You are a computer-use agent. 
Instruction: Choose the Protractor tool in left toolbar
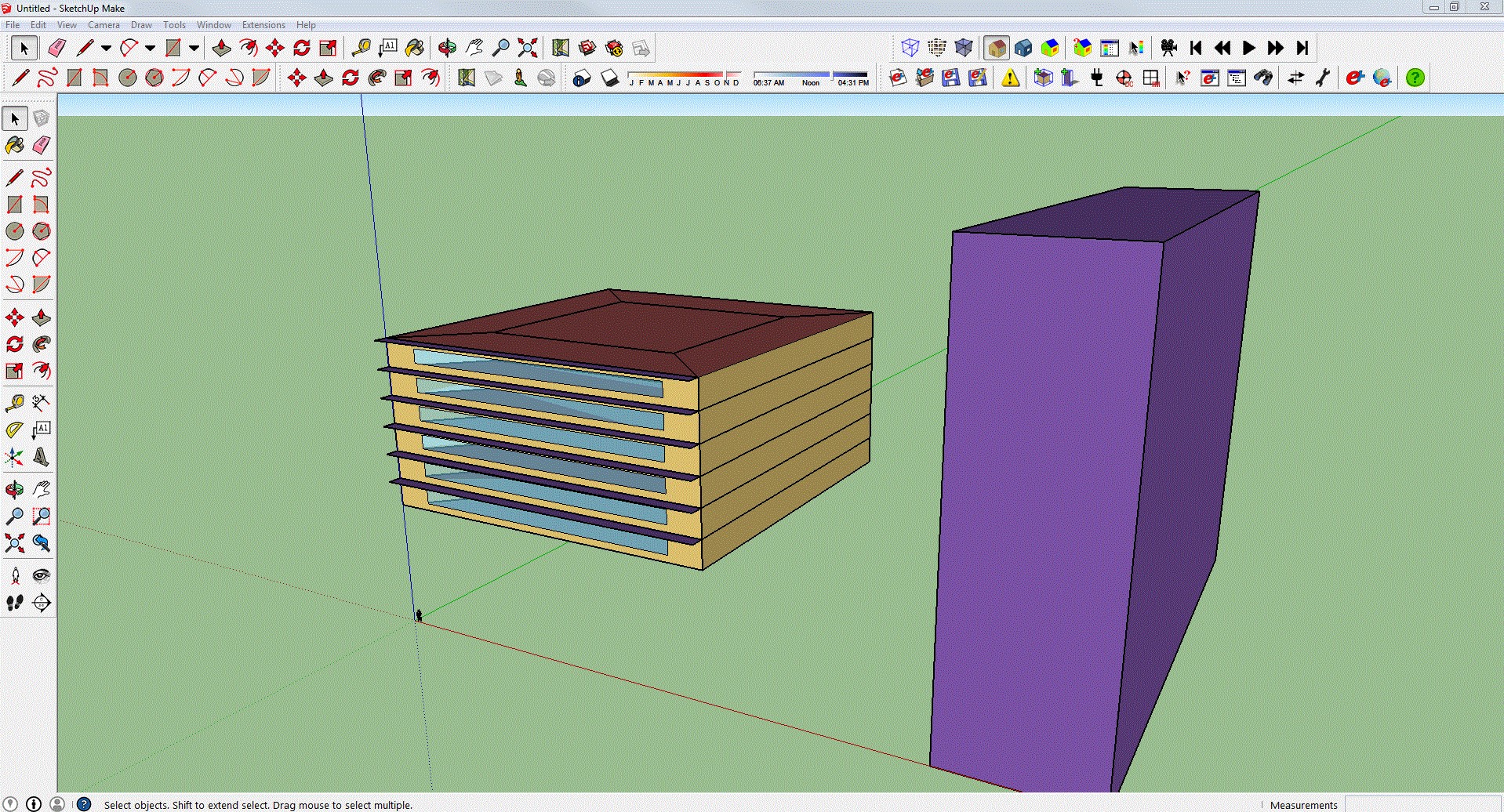pos(14,430)
